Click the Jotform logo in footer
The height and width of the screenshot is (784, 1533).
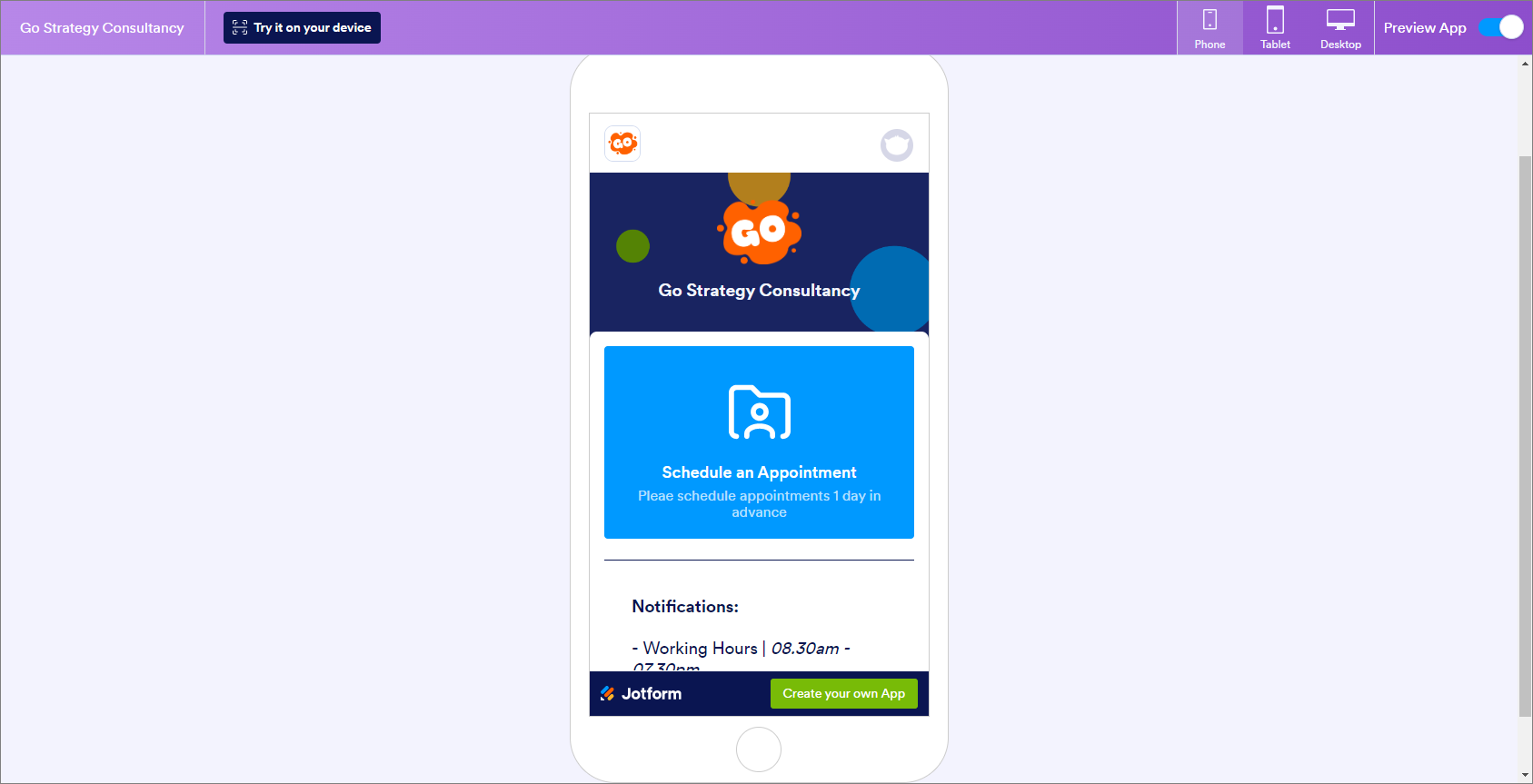(x=641, y=693)
